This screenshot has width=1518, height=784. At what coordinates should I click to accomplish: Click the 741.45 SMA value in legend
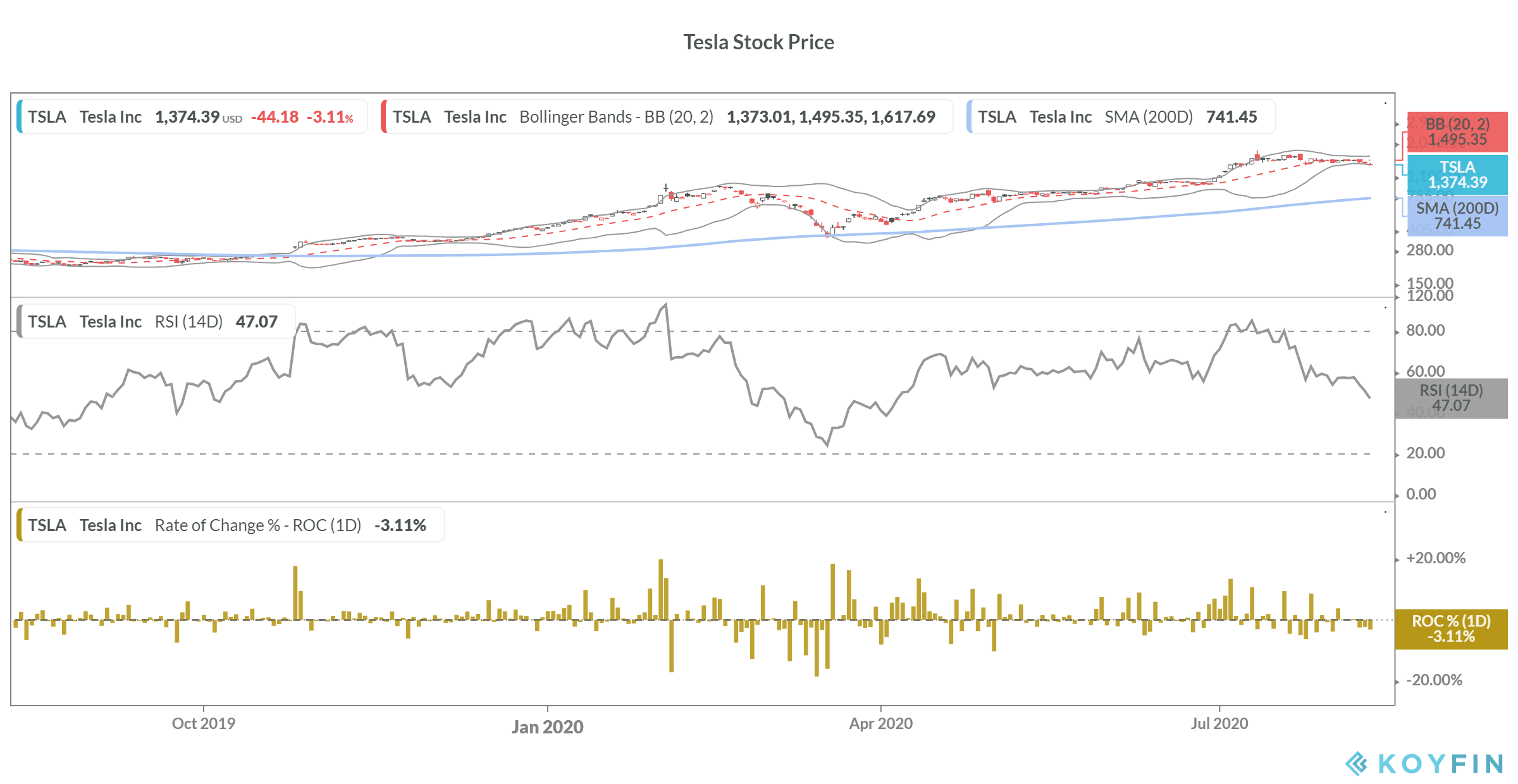coord(1231,117)
